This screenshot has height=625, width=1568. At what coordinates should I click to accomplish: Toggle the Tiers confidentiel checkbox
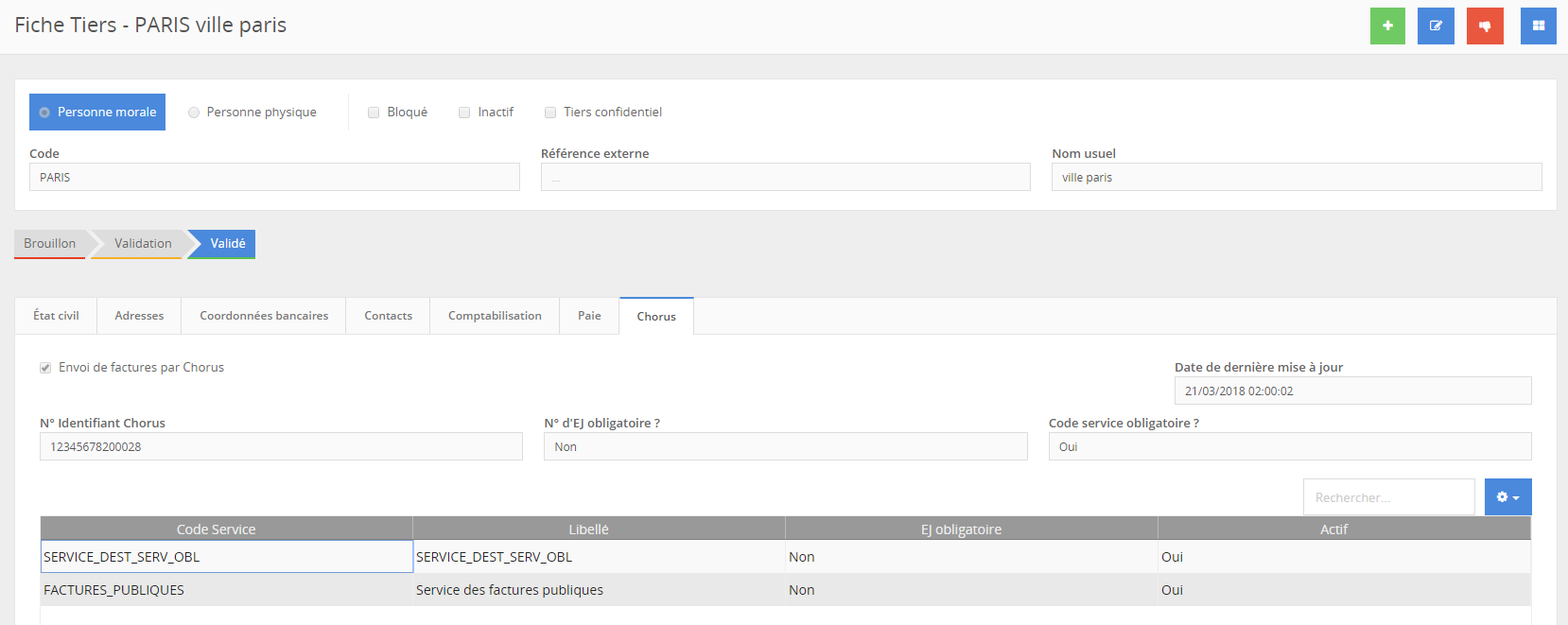tap(550, 113)
